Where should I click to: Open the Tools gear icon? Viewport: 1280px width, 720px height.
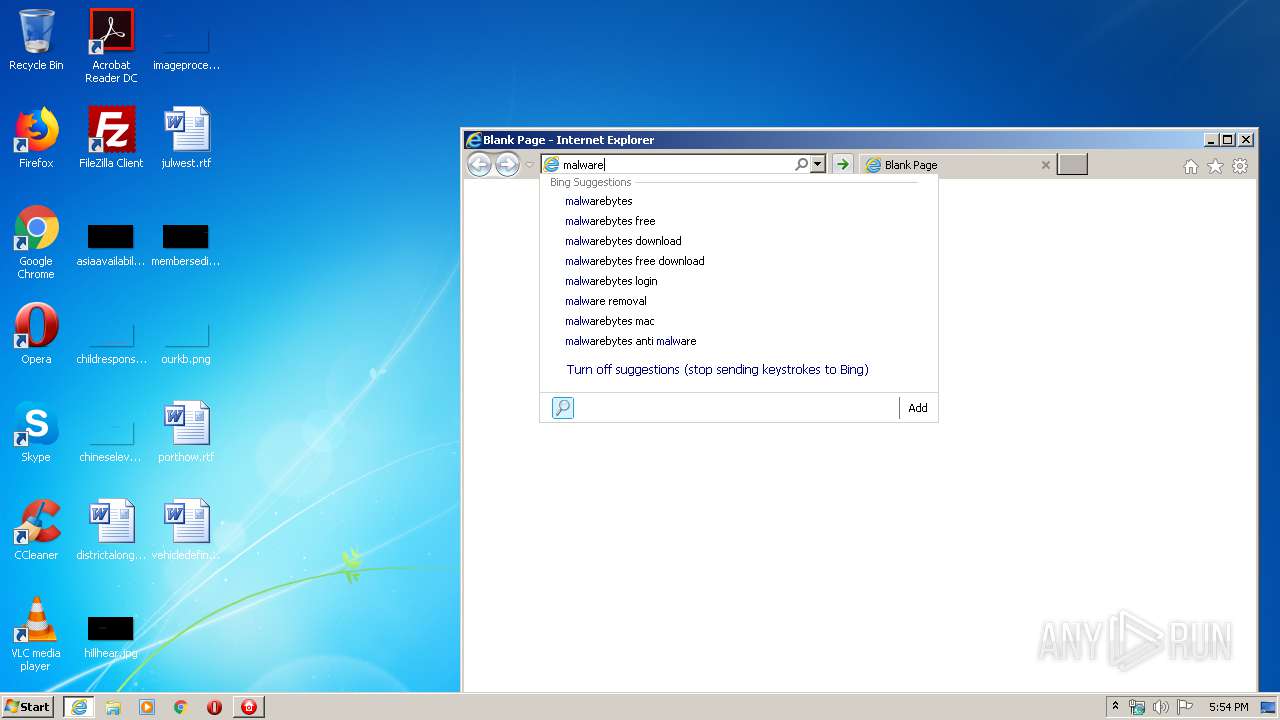click(x=1240, y=167)
